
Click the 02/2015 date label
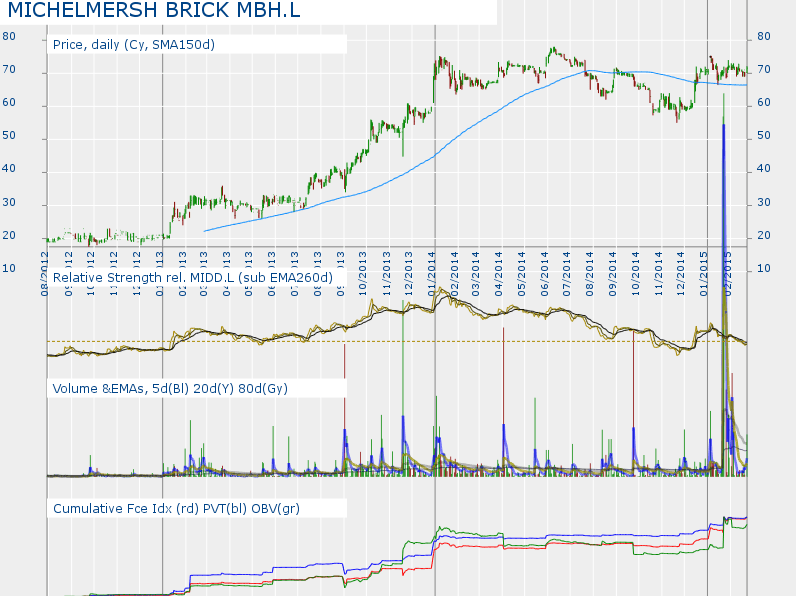pos(727,274)
